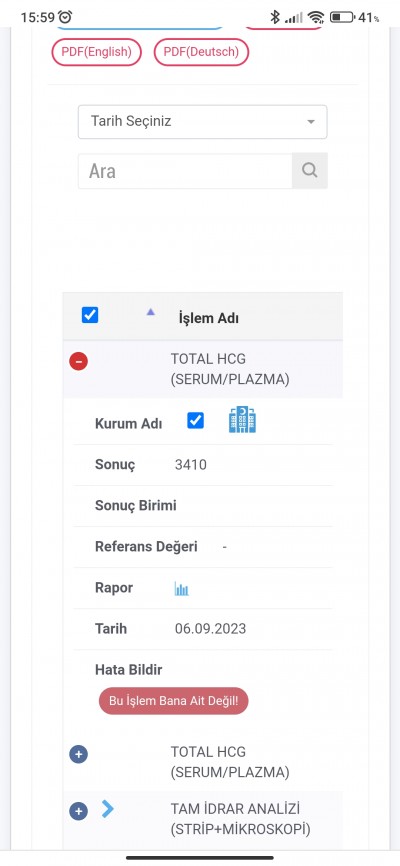Expand the second TOTAL HCG row
This screenshot has height=866, width=400.
tap(78, 754)
